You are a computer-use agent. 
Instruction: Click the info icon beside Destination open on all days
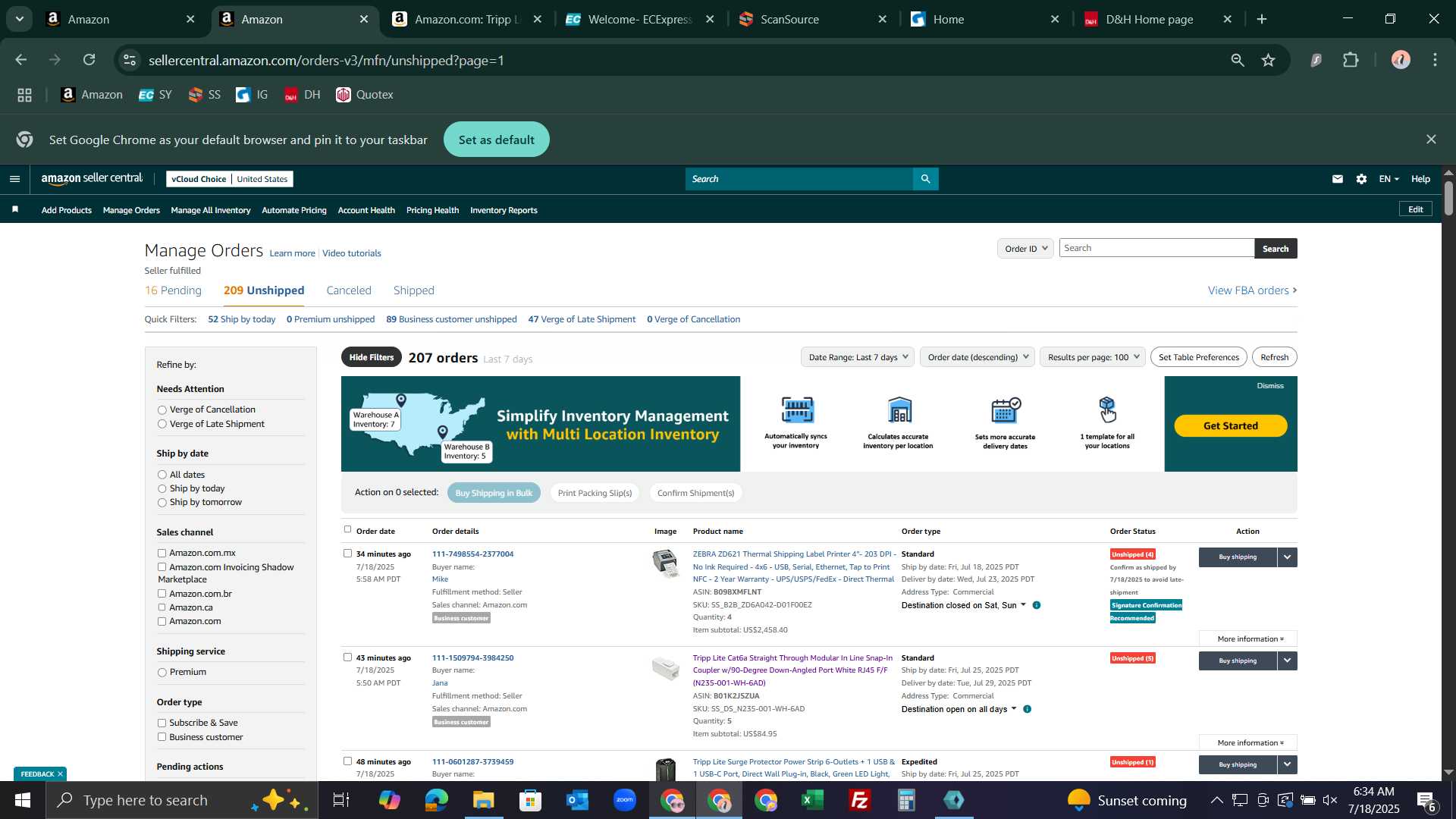[x=1027, y=709]
